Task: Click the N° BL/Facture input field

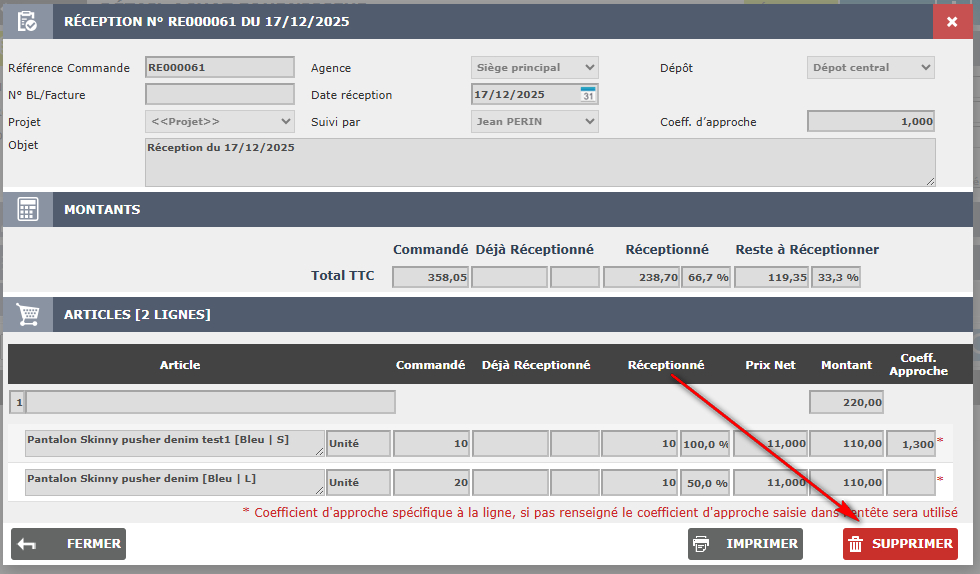Action: [x=220, y=95]
